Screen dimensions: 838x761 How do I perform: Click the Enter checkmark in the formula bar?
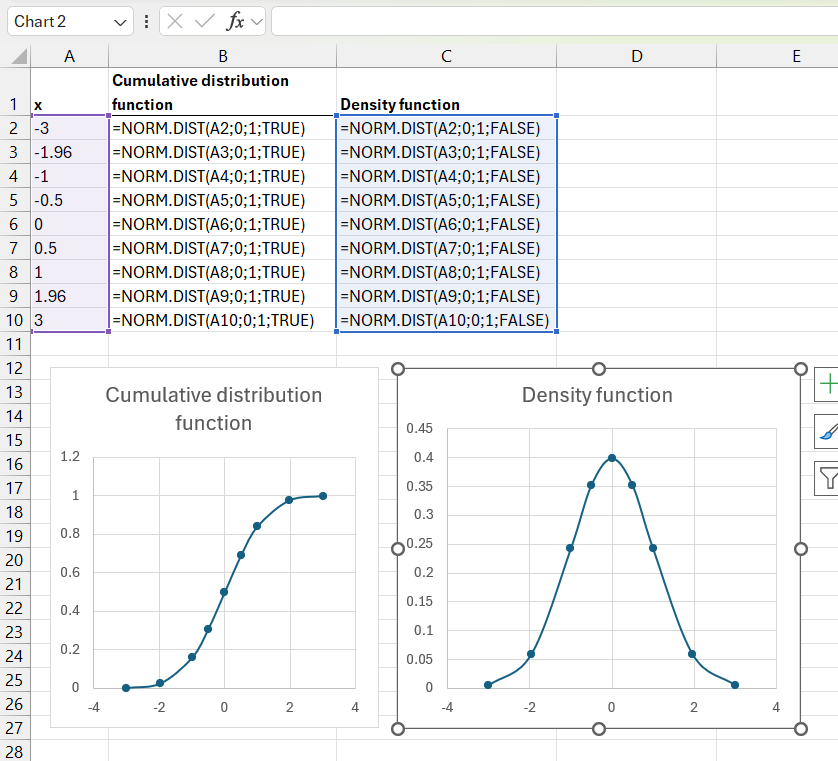[205, 21]
